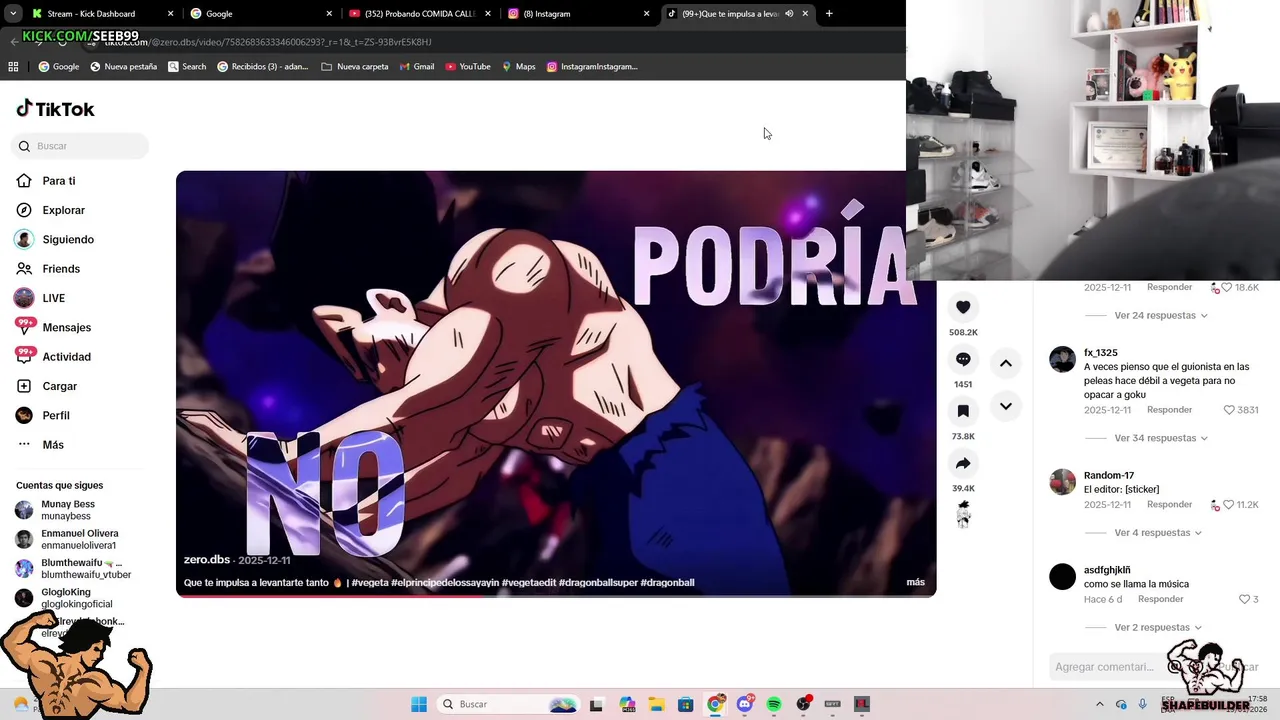Click the Agregar comentario field
This screenshot has height=720, width=1280.
tap(1106, 667)
